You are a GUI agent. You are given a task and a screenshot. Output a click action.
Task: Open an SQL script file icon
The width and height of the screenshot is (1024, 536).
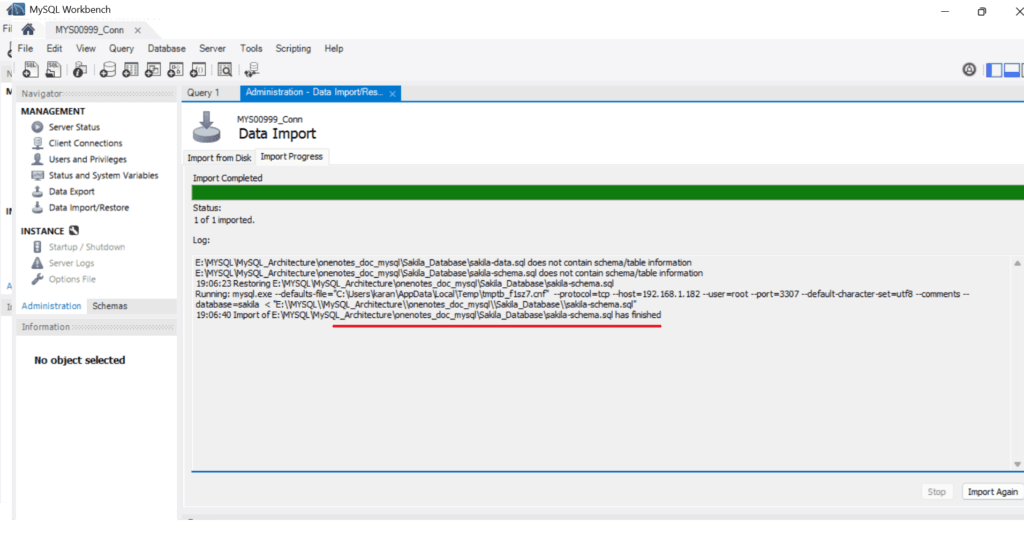tap(53, 70)
